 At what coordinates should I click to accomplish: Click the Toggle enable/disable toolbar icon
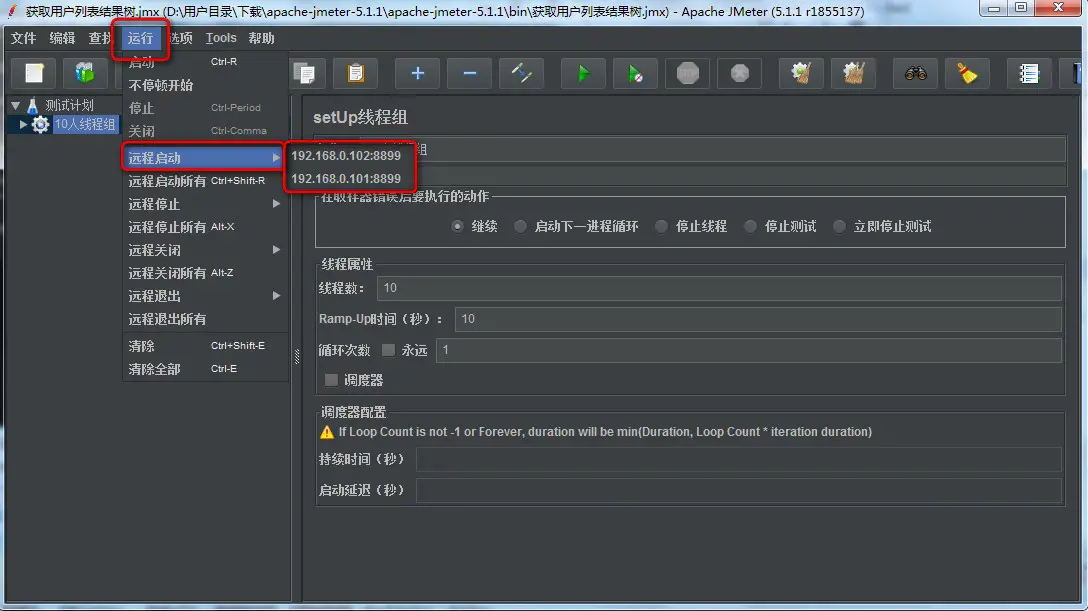tap(521, 73)
